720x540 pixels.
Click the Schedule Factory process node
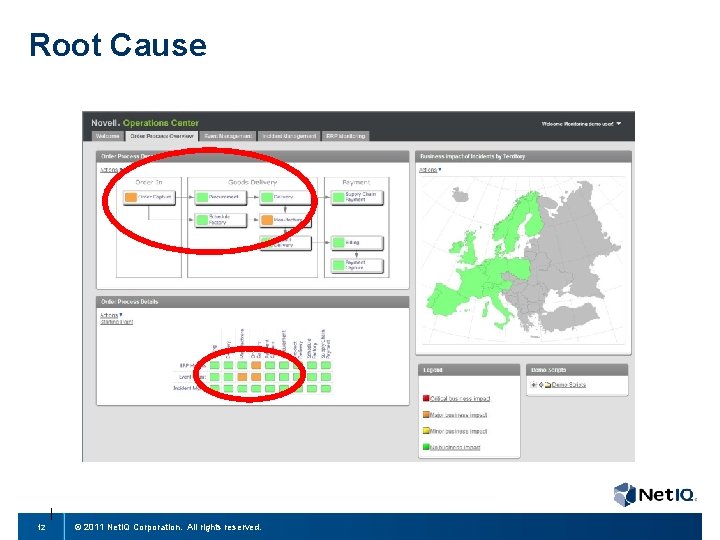(x=220, y=220)
